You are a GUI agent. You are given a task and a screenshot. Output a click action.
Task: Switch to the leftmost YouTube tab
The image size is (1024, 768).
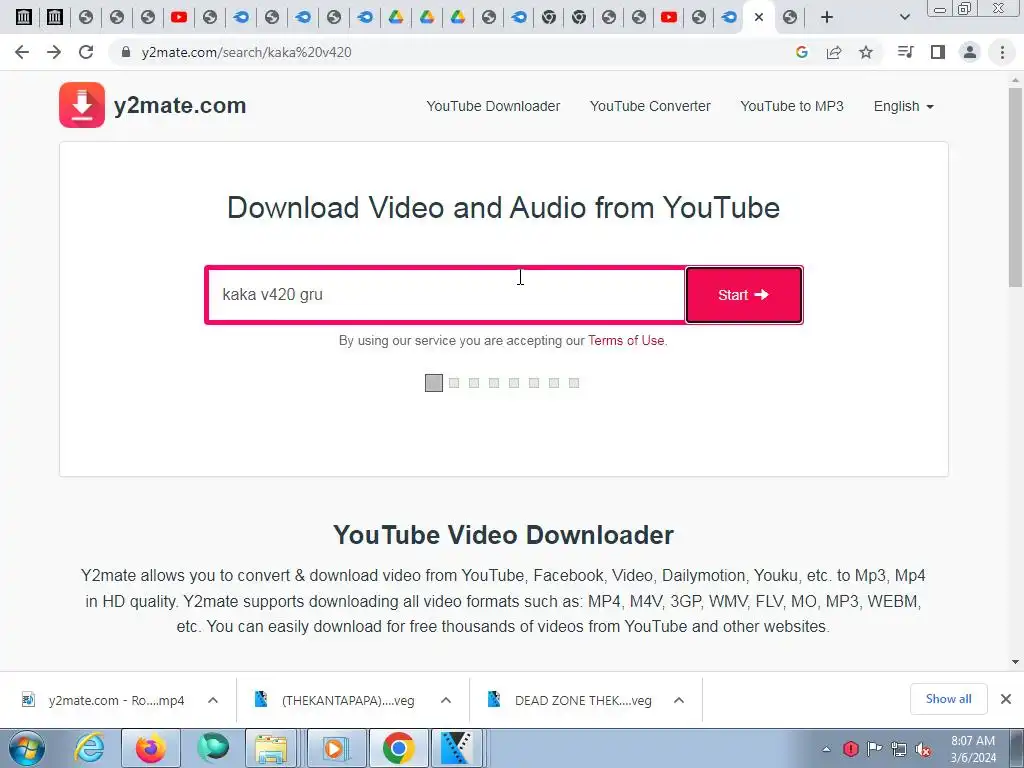click(178, 17)
